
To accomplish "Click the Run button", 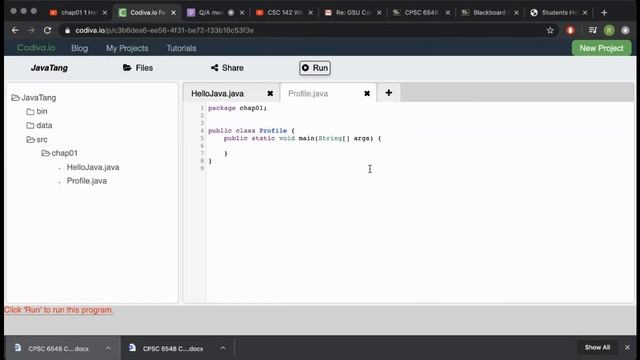I will click(315, 68).
